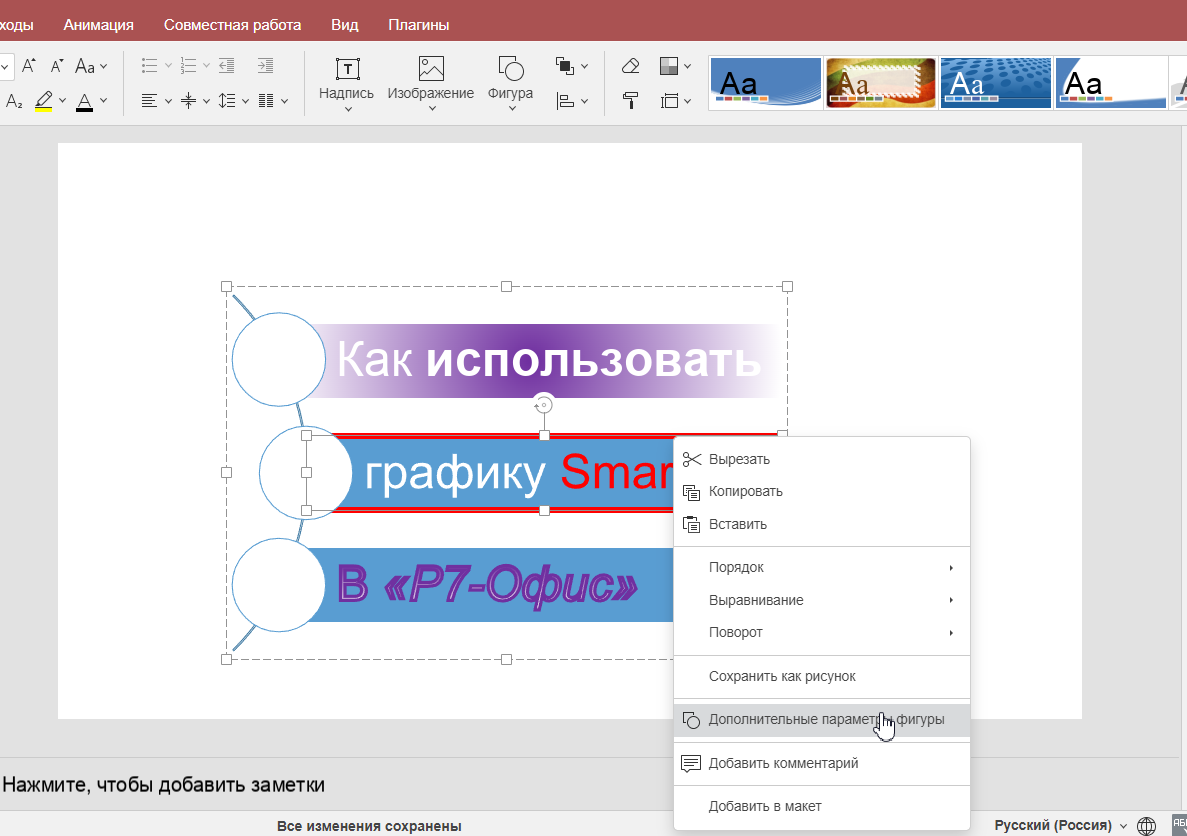This screenshot has height=836, width=1187.
Task: Open the Анимация tab
Action: (x=98, y=25)
